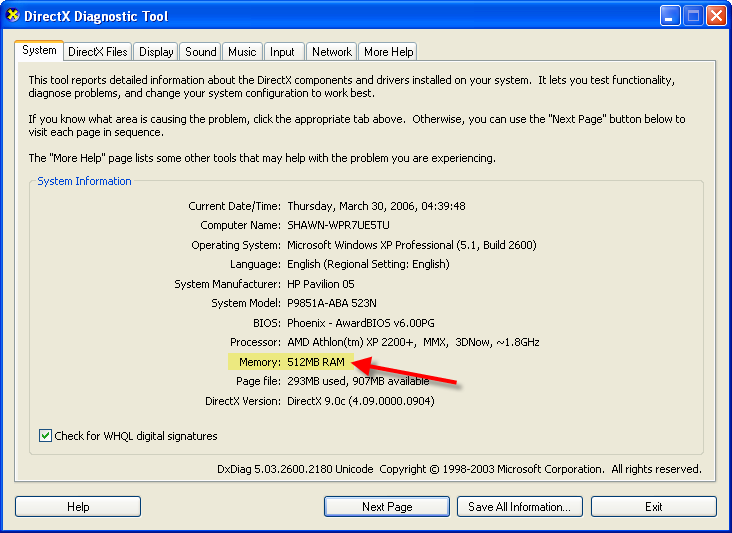Click the Help button
The width and height of the screenshot is (732, 533).
(78, 506)
